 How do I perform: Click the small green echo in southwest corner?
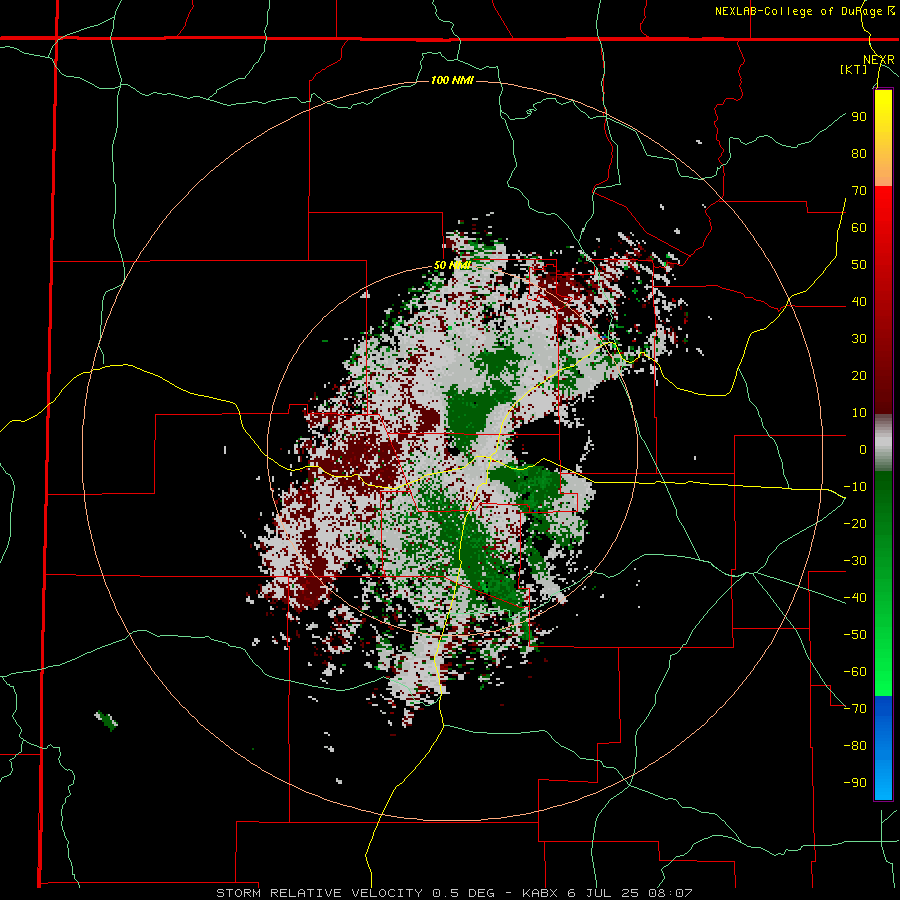coord(107,720)
